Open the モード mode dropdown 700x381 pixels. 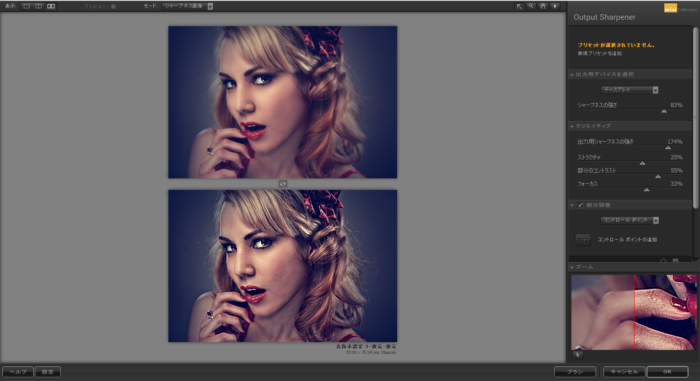coord(188,6)
